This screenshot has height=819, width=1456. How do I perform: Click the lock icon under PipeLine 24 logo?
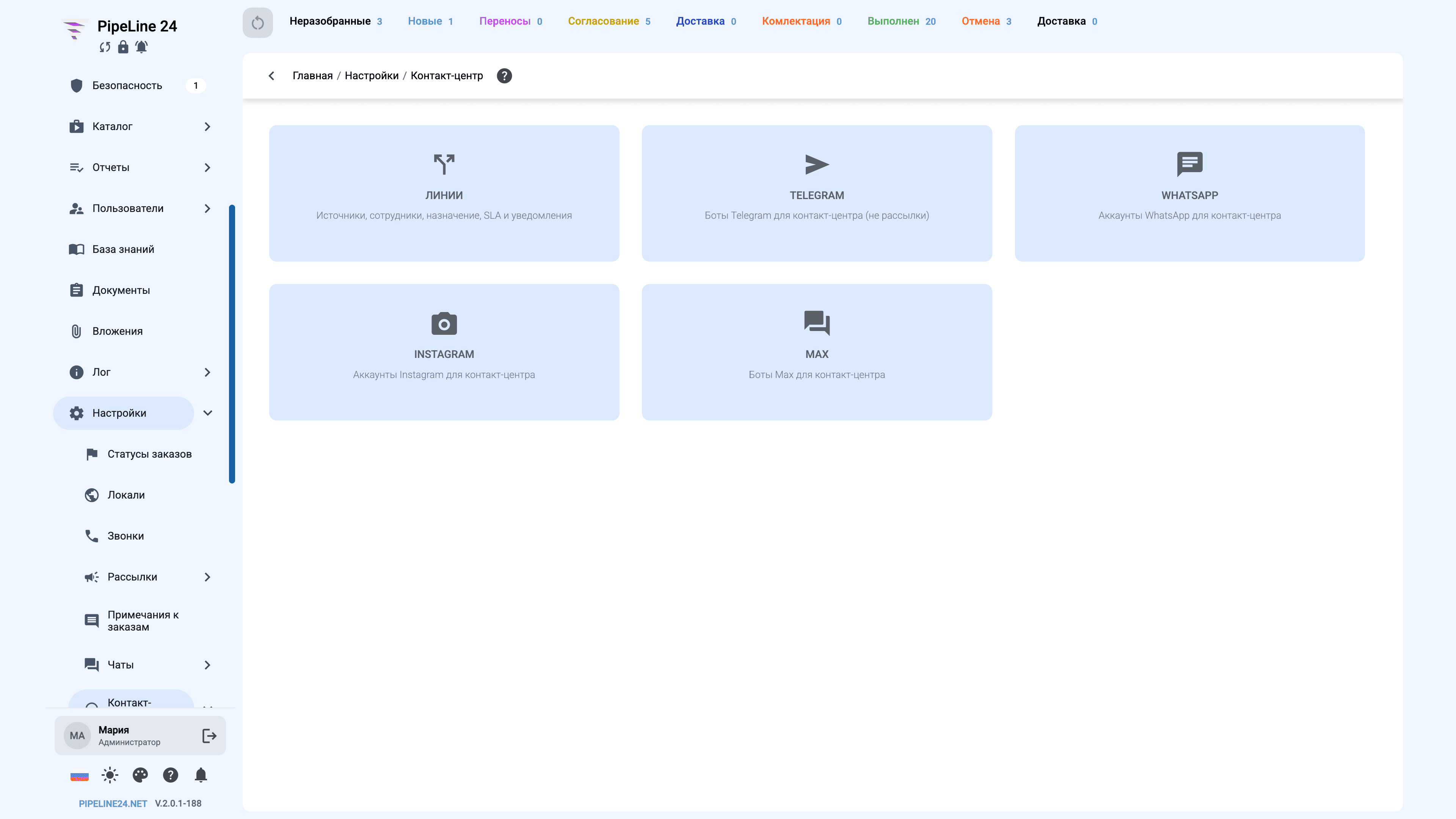123,47
